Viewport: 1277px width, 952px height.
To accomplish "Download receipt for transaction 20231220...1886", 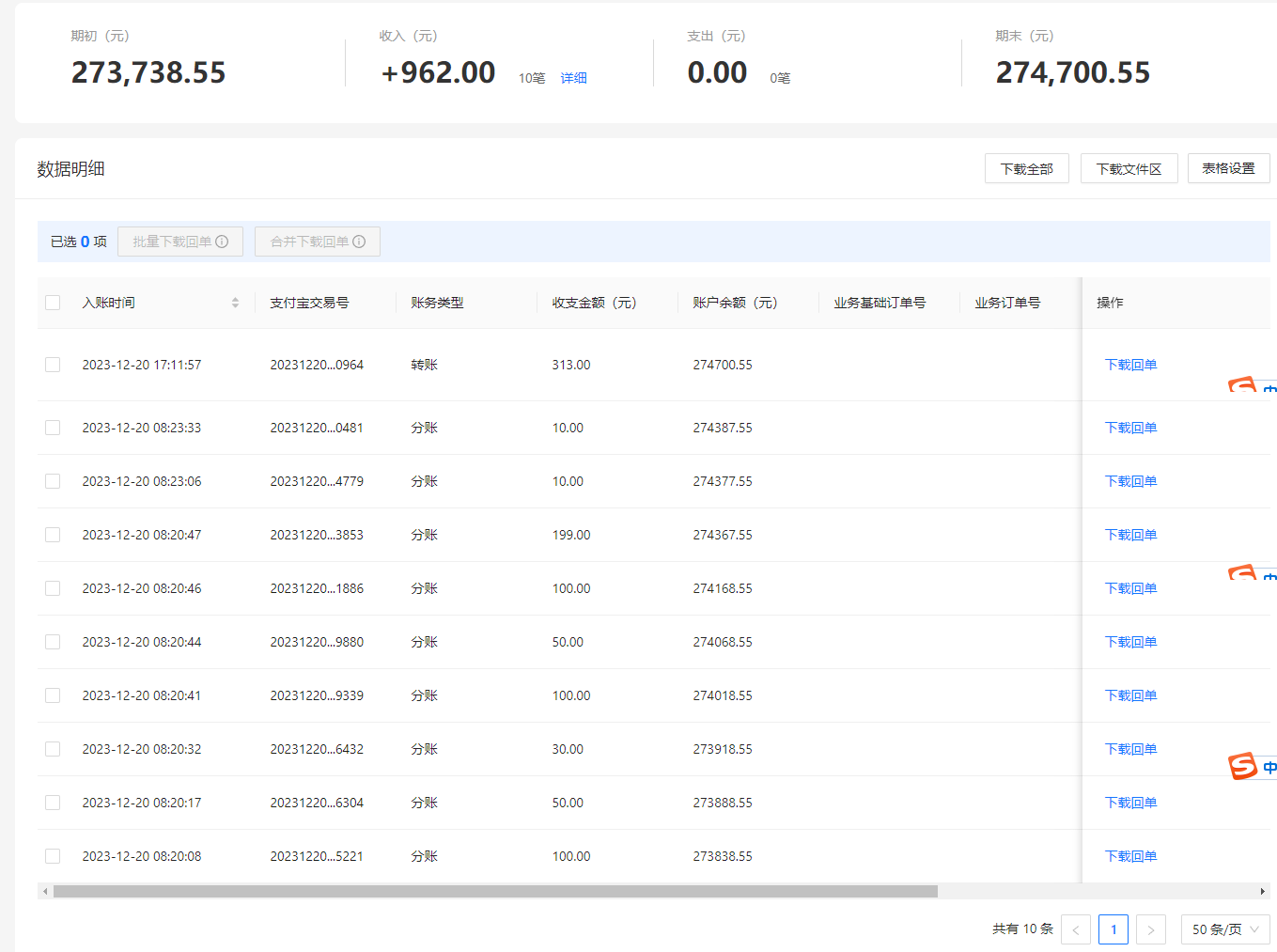I will tap(1131, 588).
